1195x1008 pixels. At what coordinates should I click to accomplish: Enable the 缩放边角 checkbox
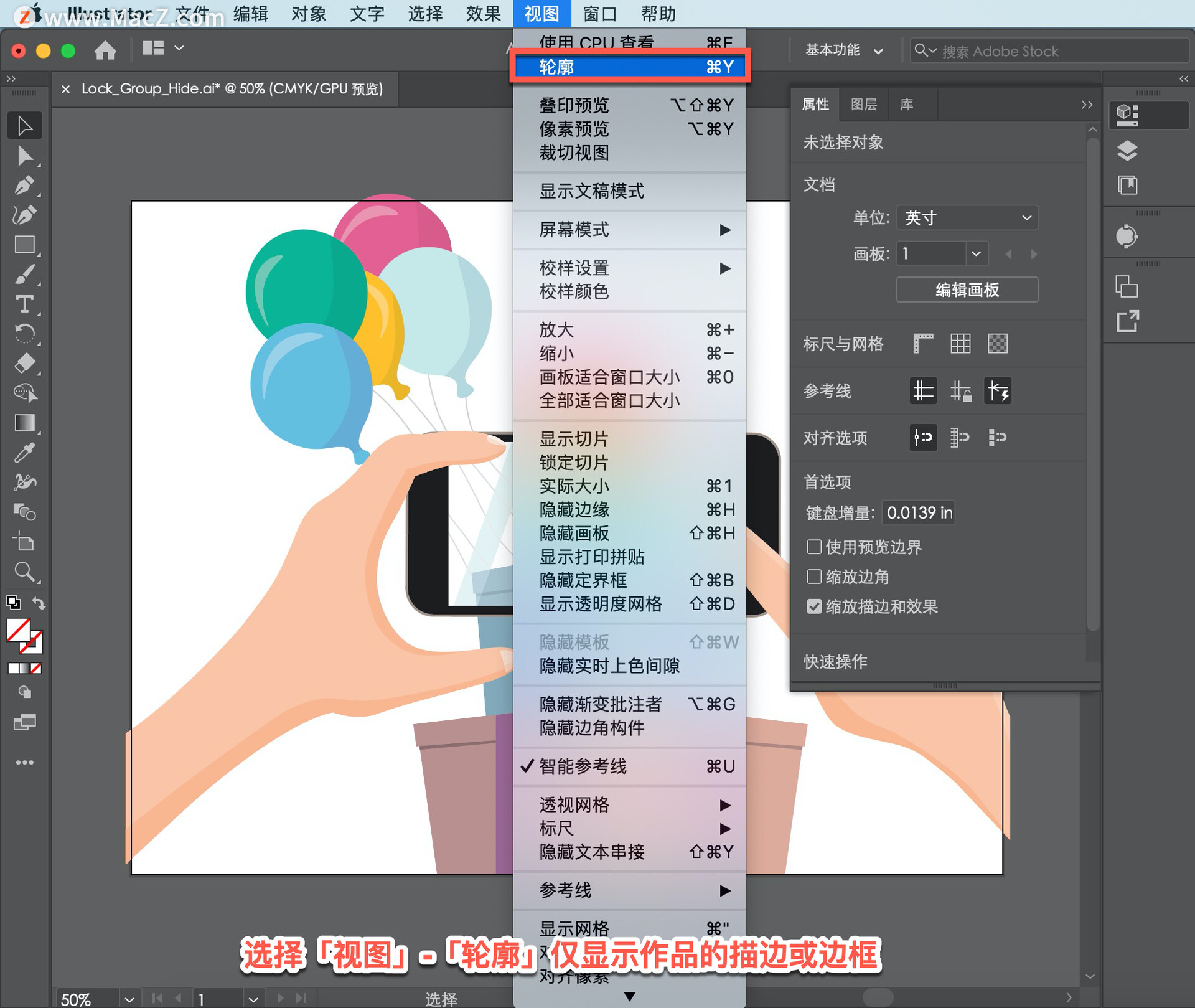[x=813, y=577]
